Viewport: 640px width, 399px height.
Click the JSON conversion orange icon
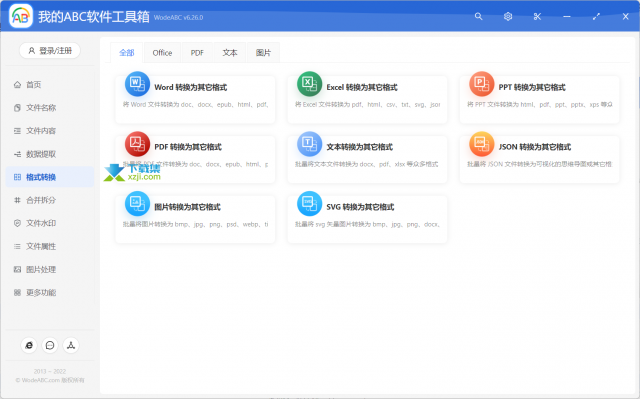coord(482,144)
